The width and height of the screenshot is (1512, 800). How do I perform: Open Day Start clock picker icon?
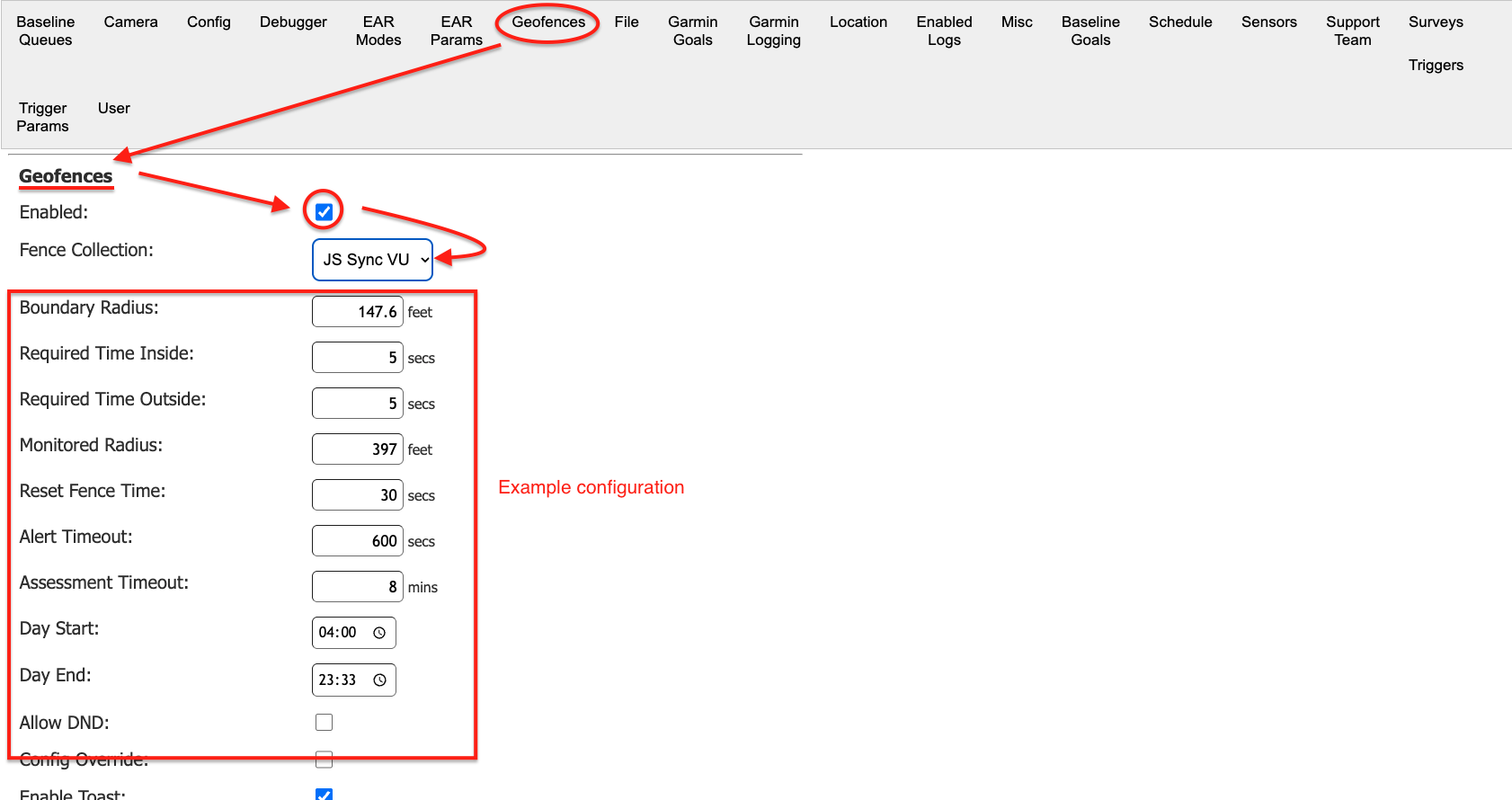click(379, 633)
